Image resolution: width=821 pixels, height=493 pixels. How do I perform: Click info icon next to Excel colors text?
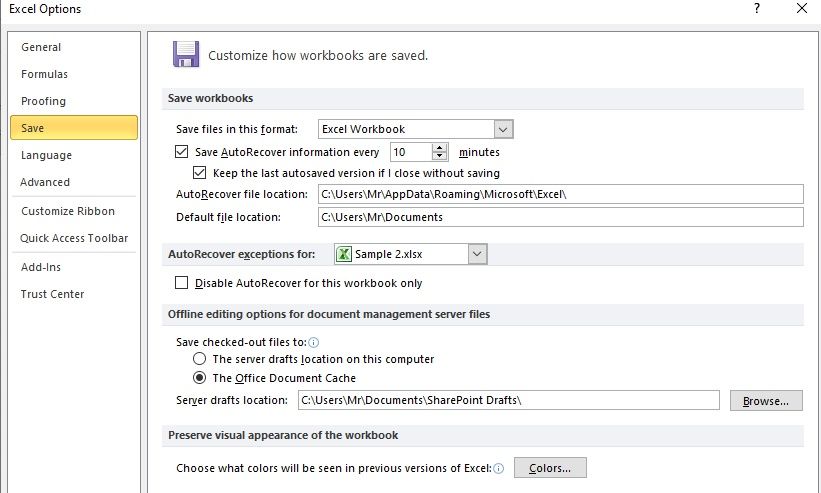click(499, 468)
